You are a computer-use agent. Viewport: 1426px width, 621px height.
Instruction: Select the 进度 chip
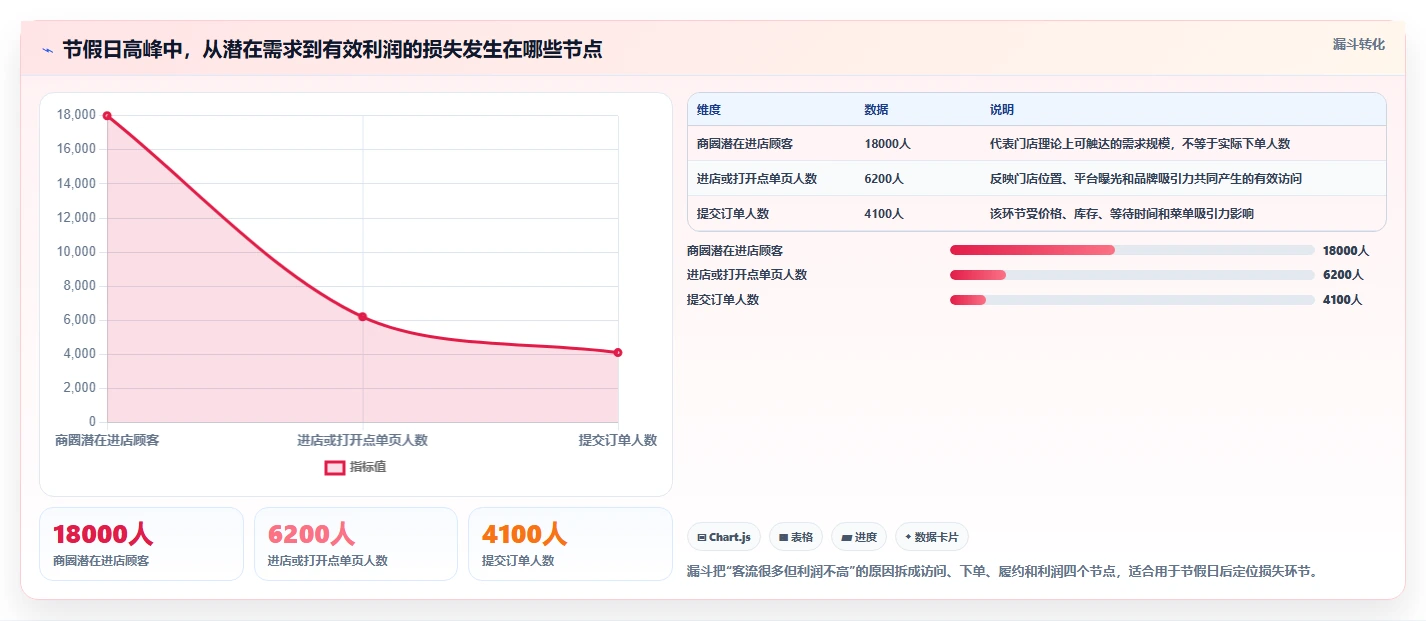coord(859,537)
